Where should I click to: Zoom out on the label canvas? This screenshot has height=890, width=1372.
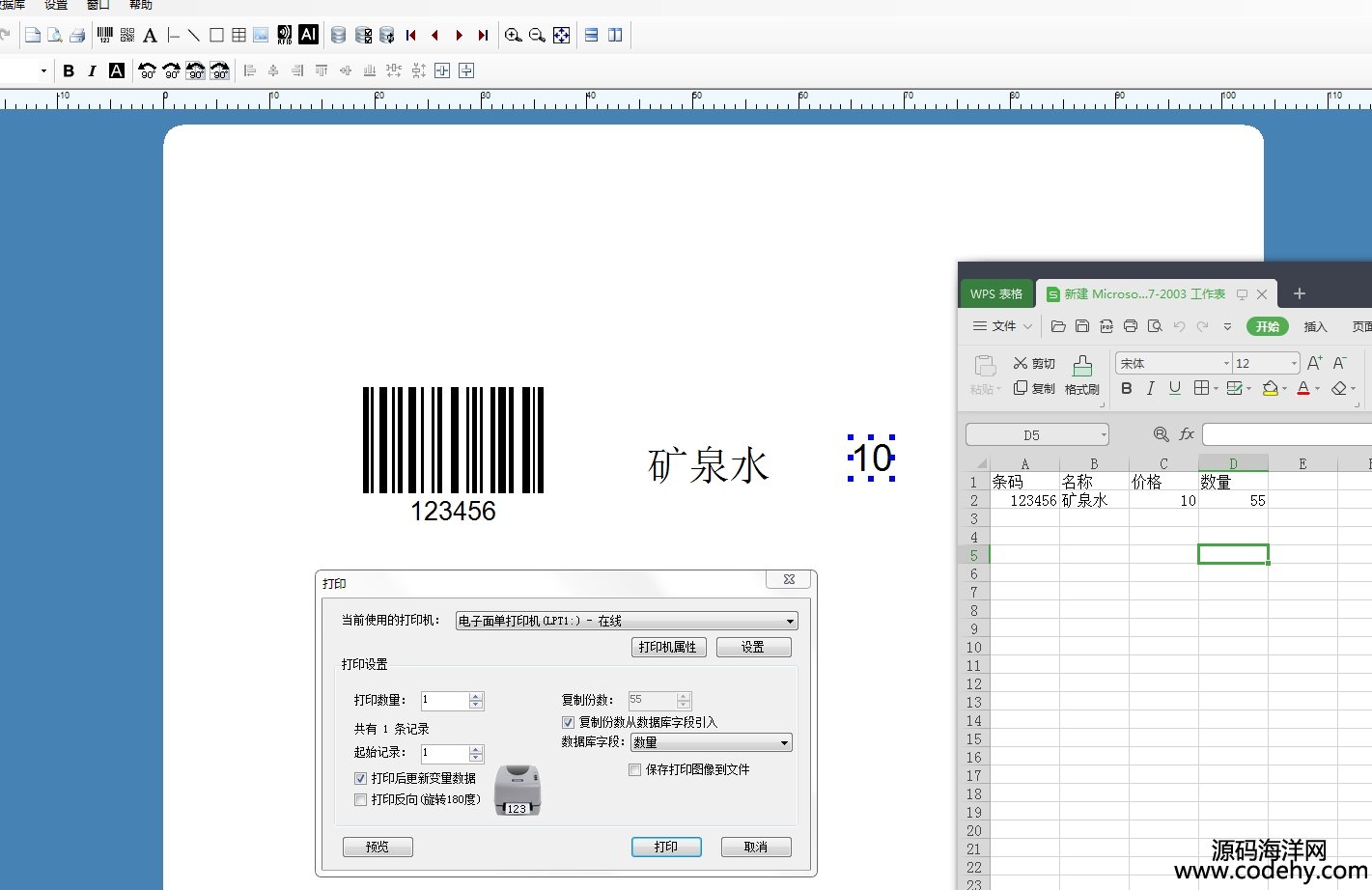537,35
